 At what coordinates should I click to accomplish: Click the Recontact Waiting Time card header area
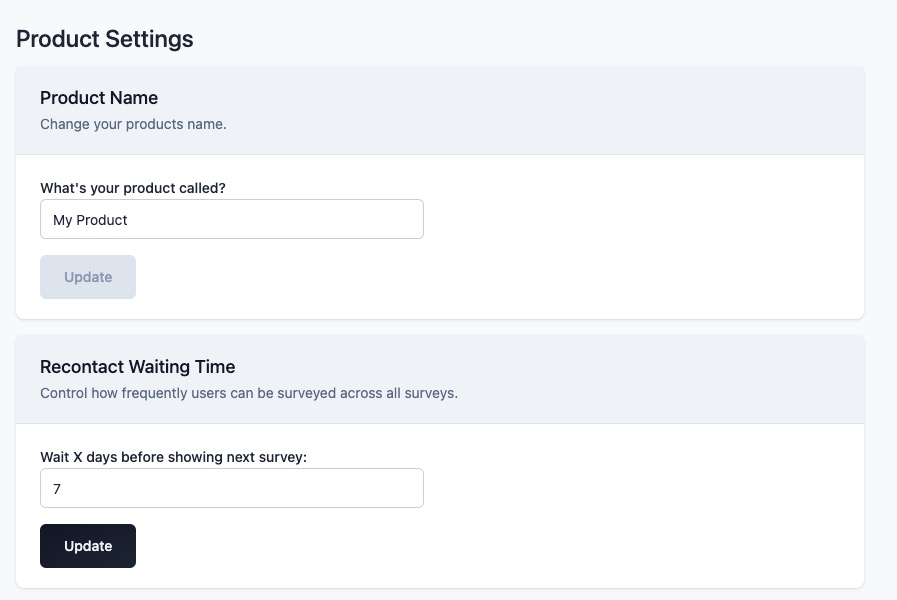(440, 379)
